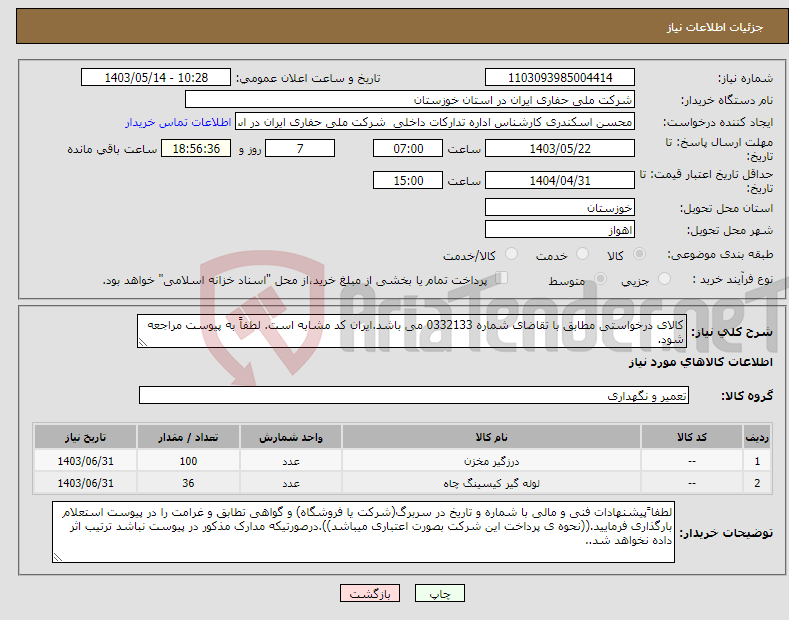Select the خدمت radio button

tap(582, 254)
